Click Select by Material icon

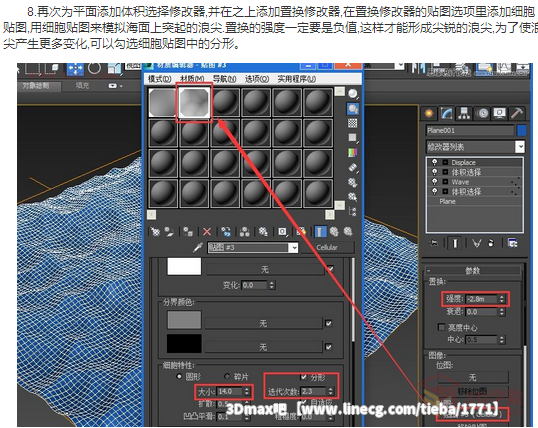(x=353, y=196)
